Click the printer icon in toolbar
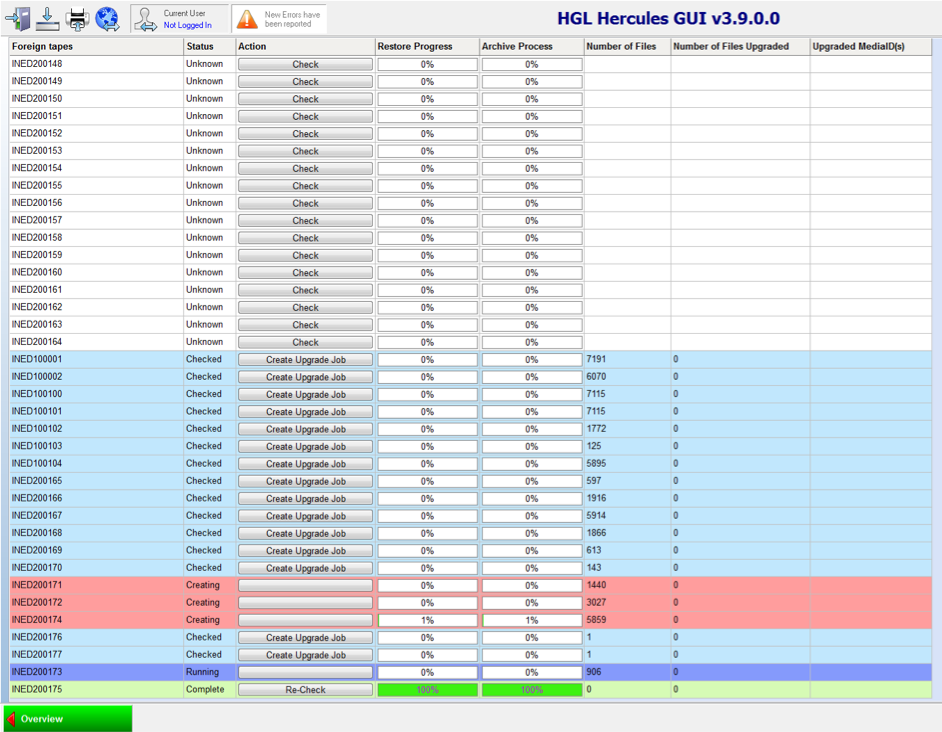This screenshot has height=732, width=942. (77, 19)
